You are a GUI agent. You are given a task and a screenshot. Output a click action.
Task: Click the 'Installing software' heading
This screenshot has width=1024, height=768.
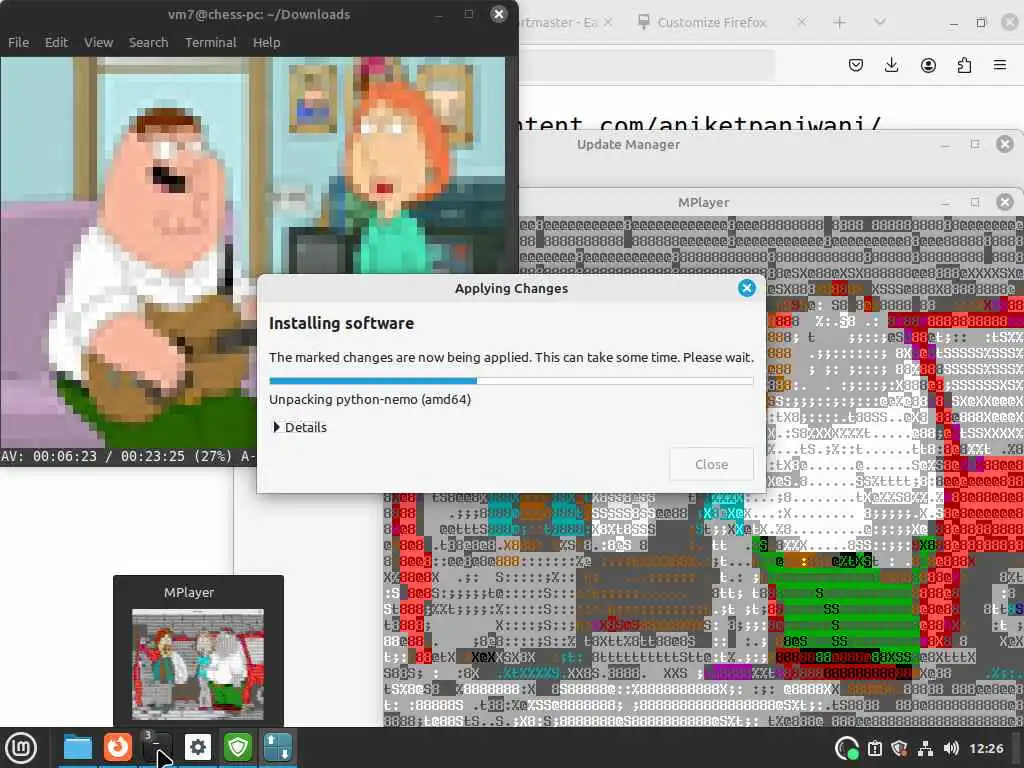click(341, 323)
